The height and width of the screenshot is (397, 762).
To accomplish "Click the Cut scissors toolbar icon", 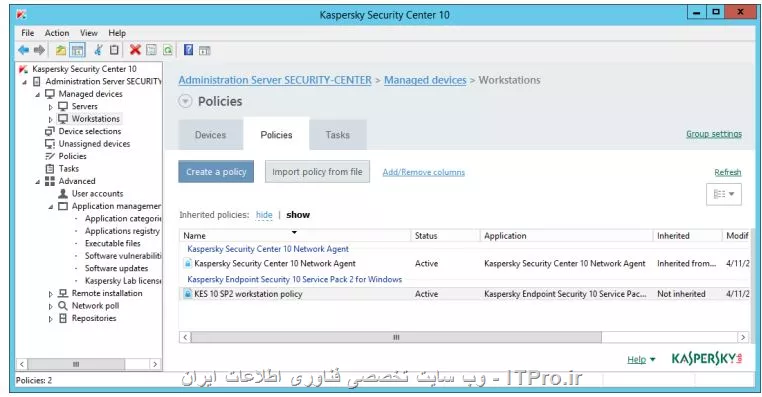I will tap(99, 50).
